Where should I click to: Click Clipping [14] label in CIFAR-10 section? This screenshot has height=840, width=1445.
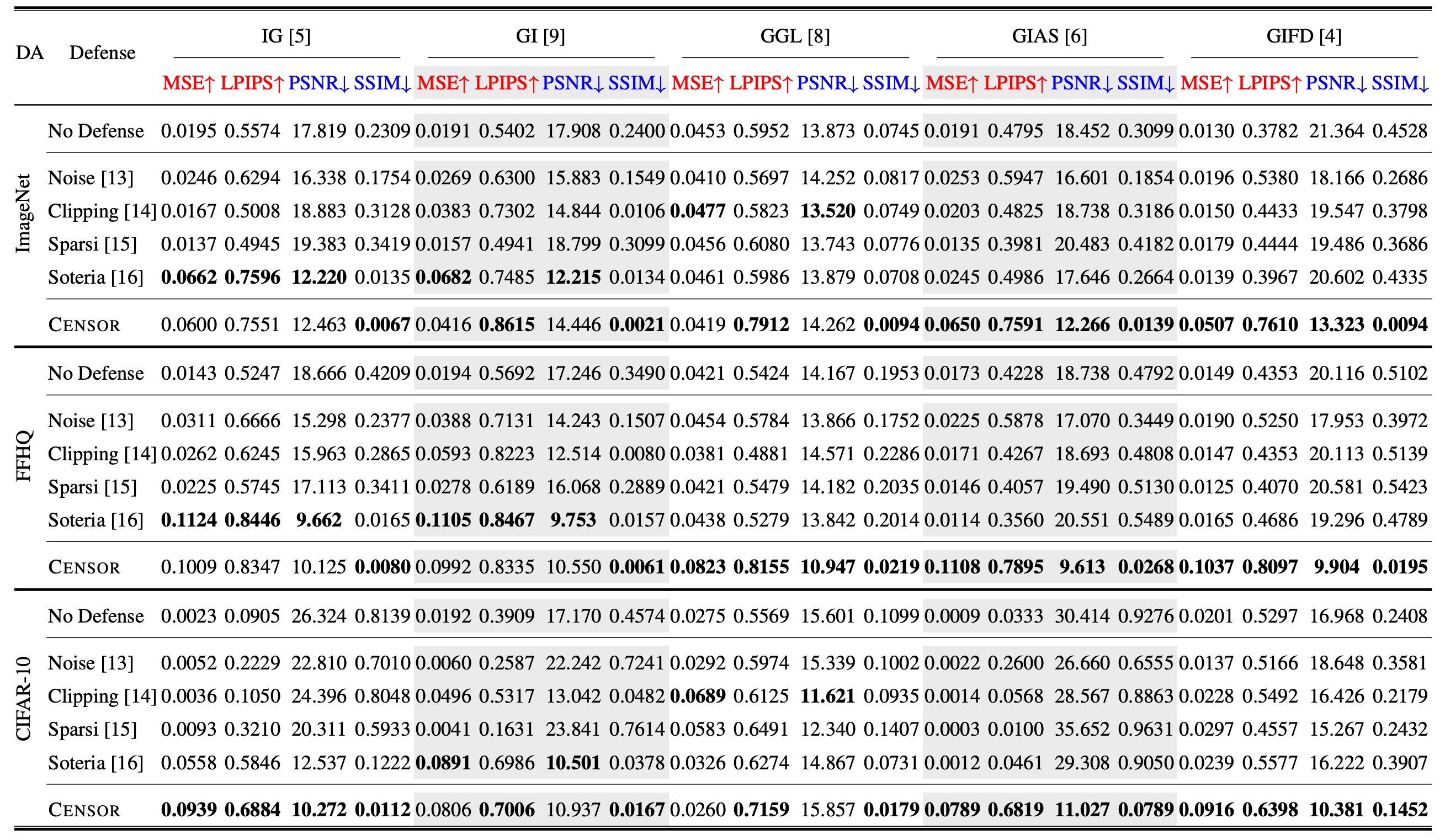[x=102, y=697]
